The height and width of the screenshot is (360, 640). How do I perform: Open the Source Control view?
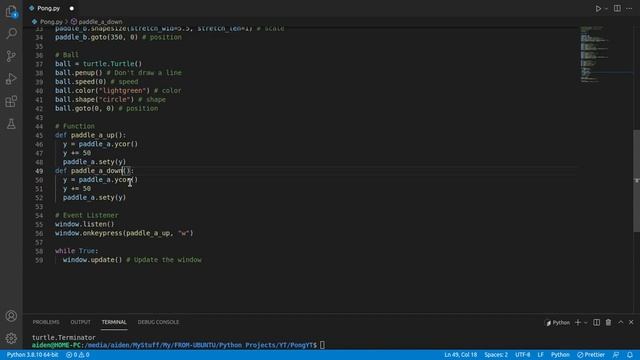[x=11, y=56]
